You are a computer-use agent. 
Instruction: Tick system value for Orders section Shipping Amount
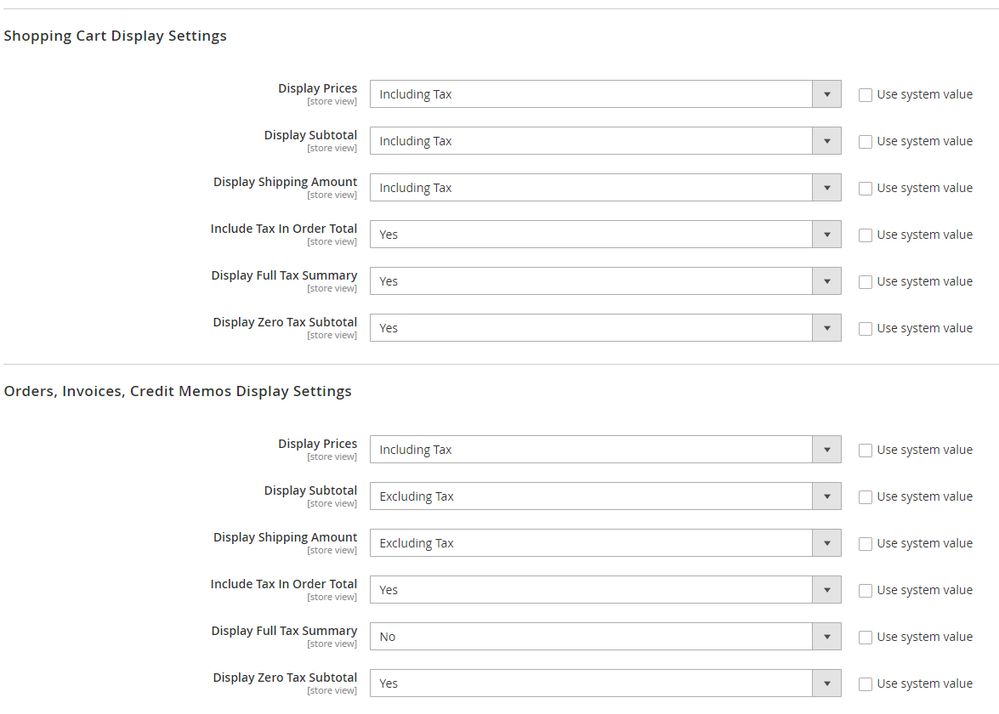[865, 544]
